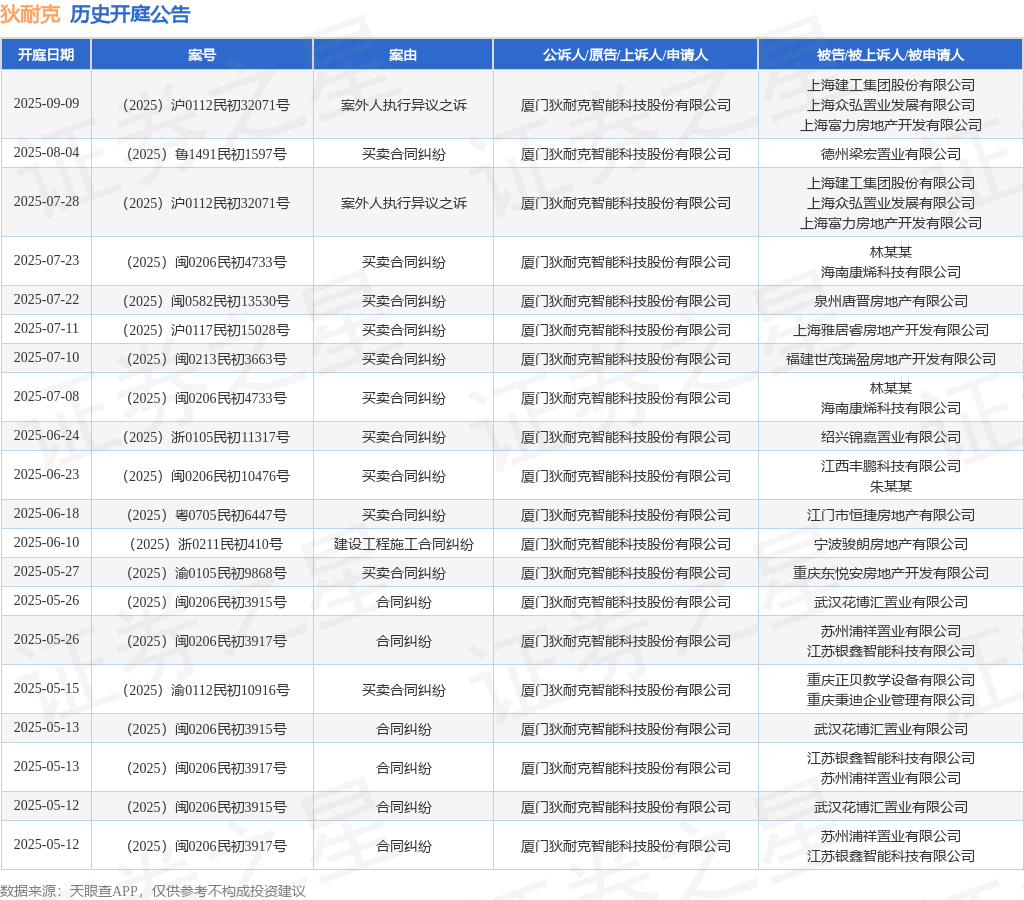Screen dimensions: 1024x900
Task: Click case number 闽0206民初10476号
Action: [206, 476]
